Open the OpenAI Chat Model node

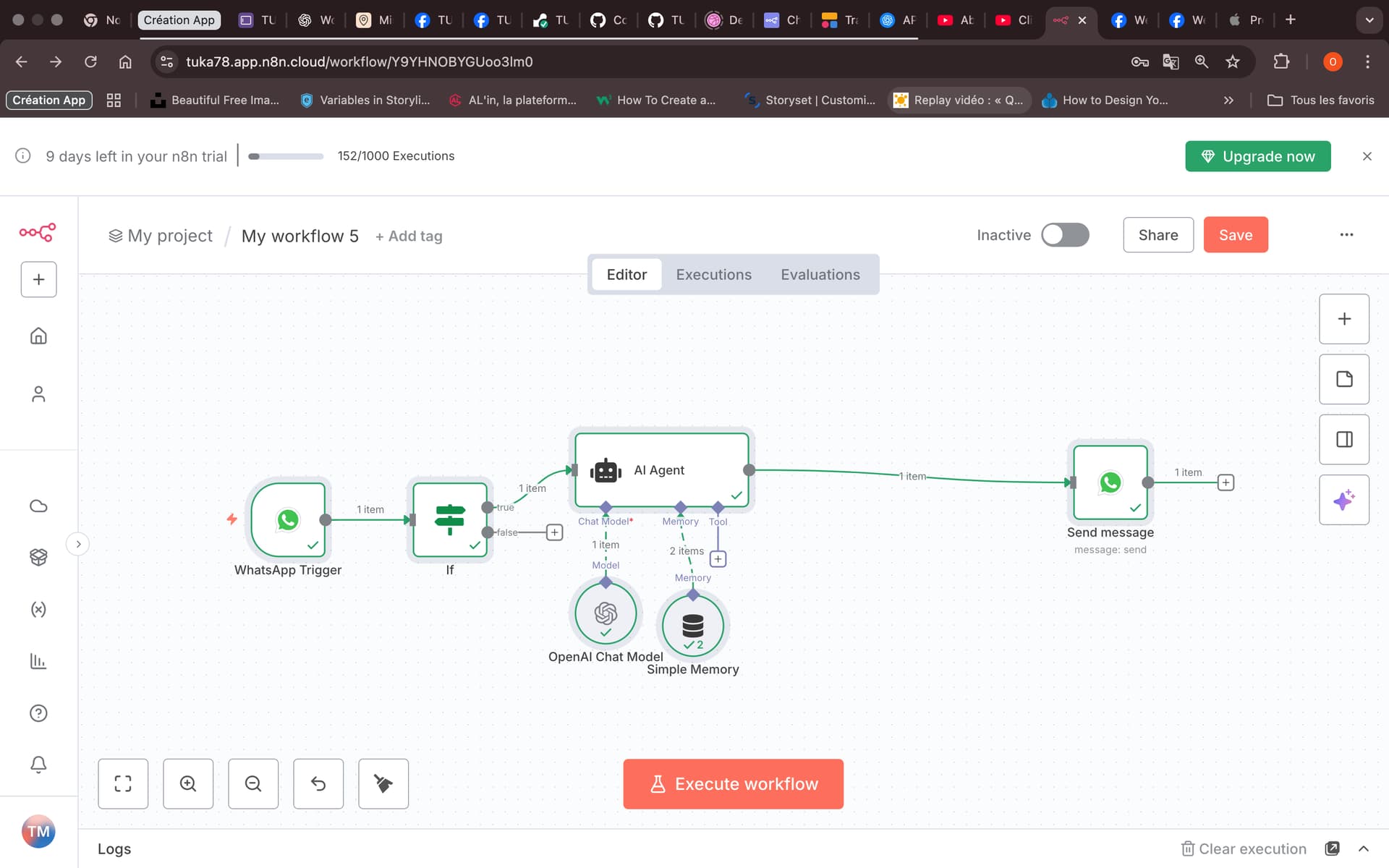(606, 613)
